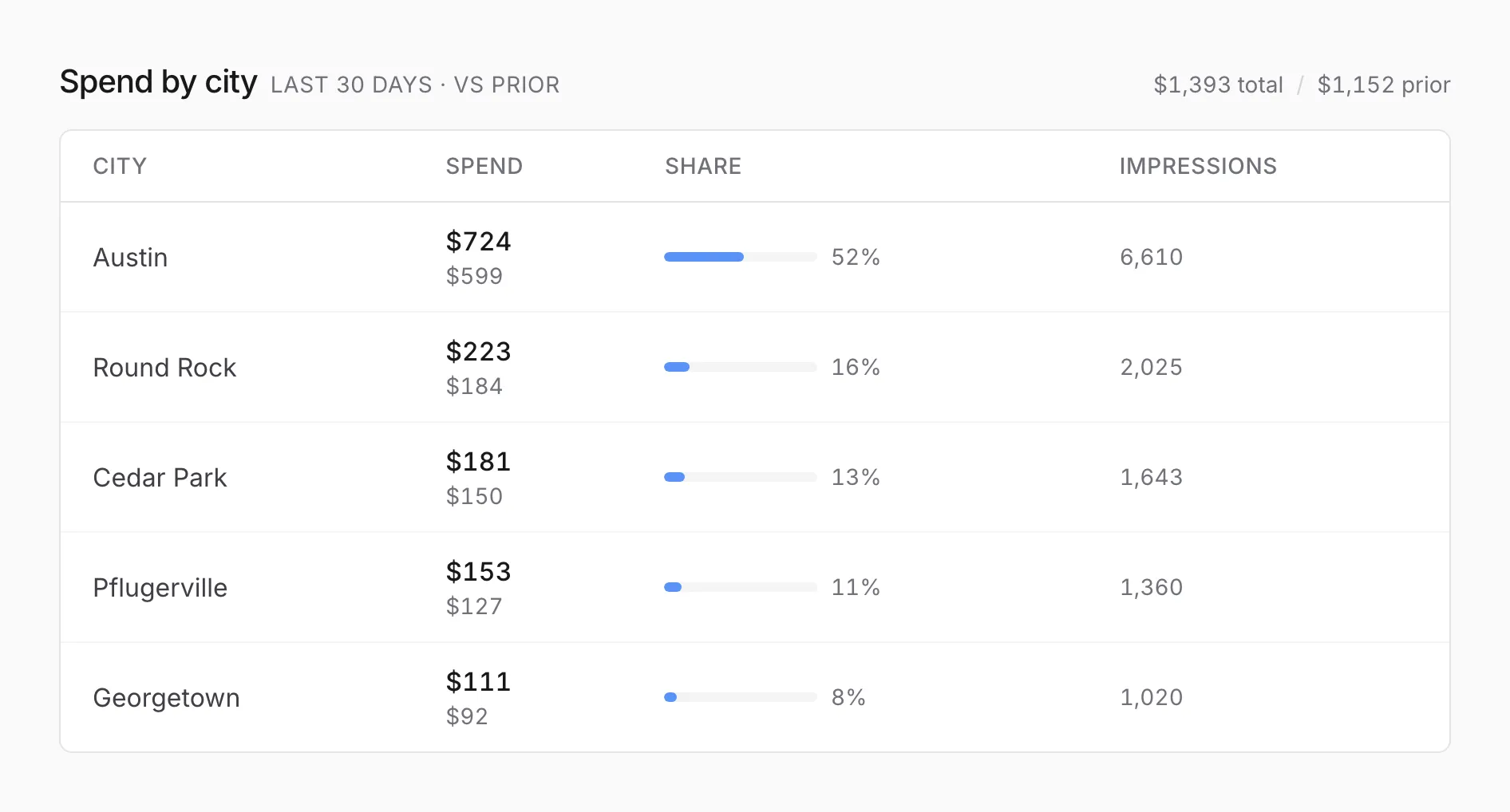This screenshot has height=812, width=1510.
Task: Click the SPEND column header
Action: tap(484, 166)
